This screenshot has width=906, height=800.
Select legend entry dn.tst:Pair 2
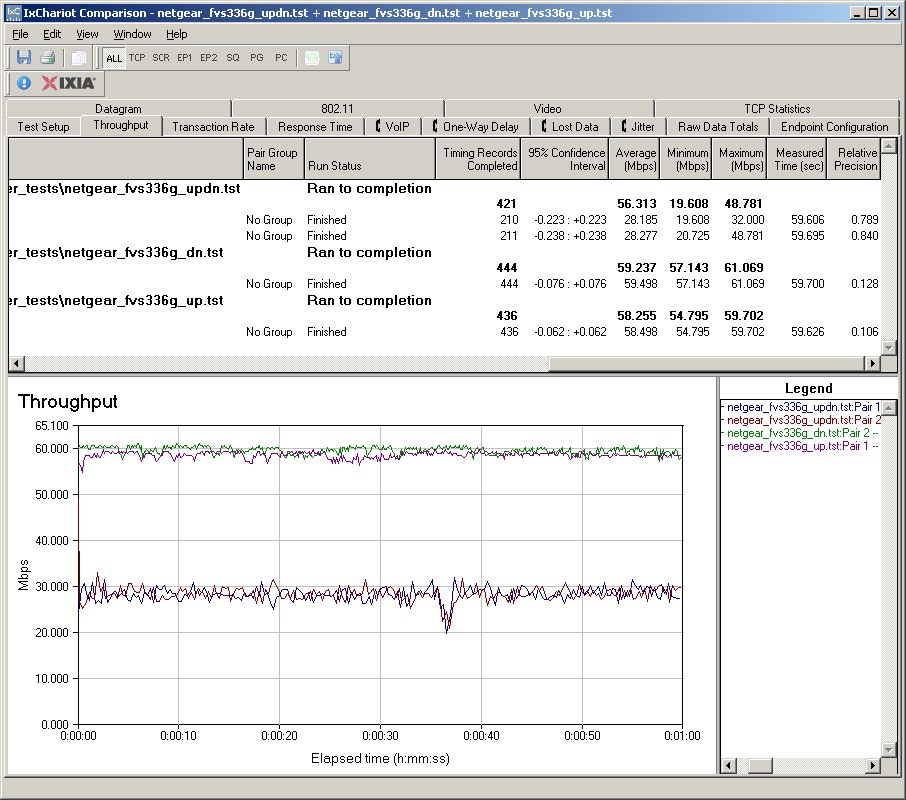click(x=803, y=433)
